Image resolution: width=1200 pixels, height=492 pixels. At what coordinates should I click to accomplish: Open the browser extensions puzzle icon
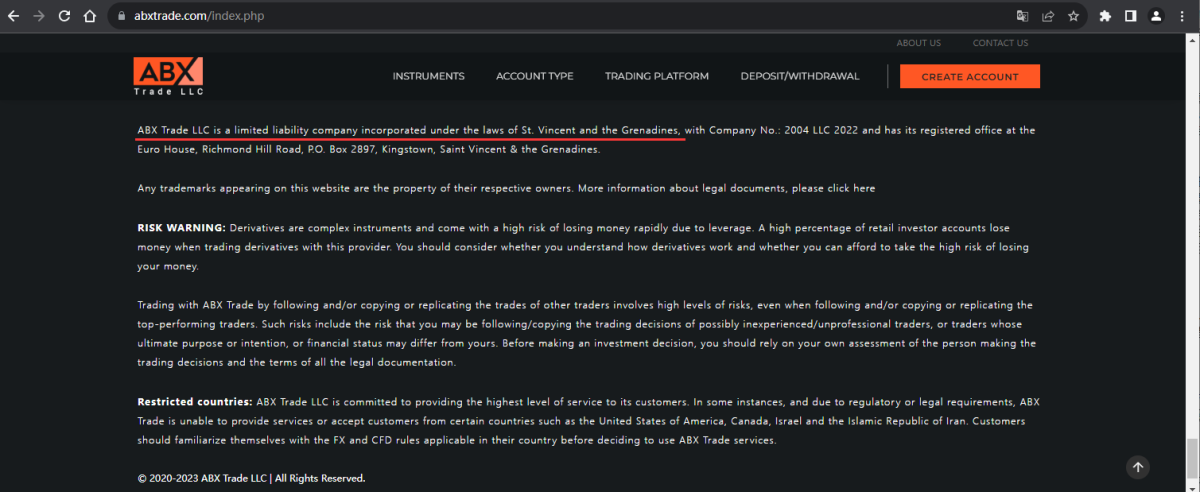point(1105,16)
